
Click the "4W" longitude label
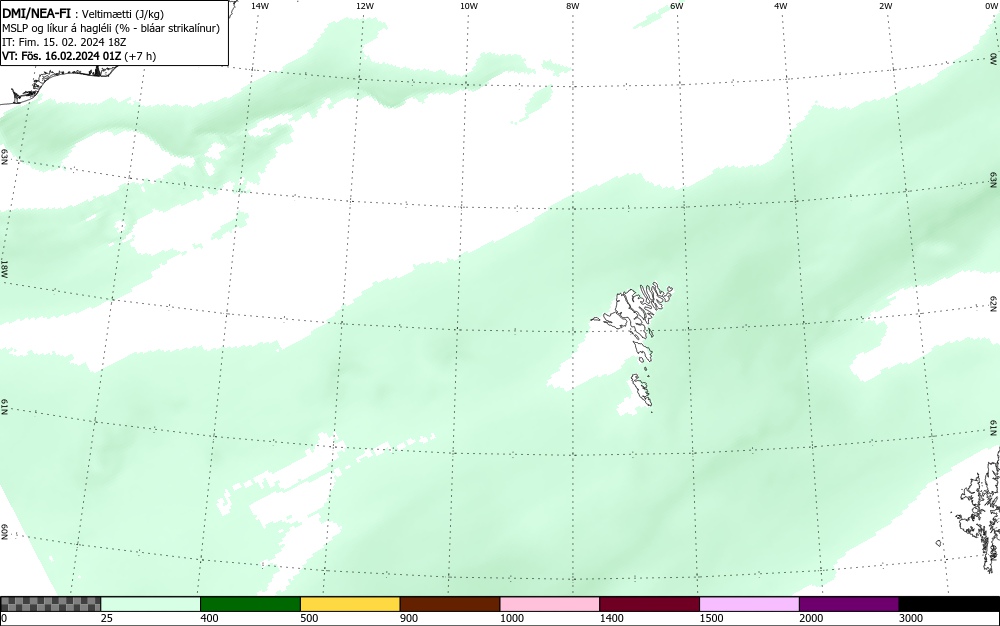pyautogui.click(x=781, y=6)
